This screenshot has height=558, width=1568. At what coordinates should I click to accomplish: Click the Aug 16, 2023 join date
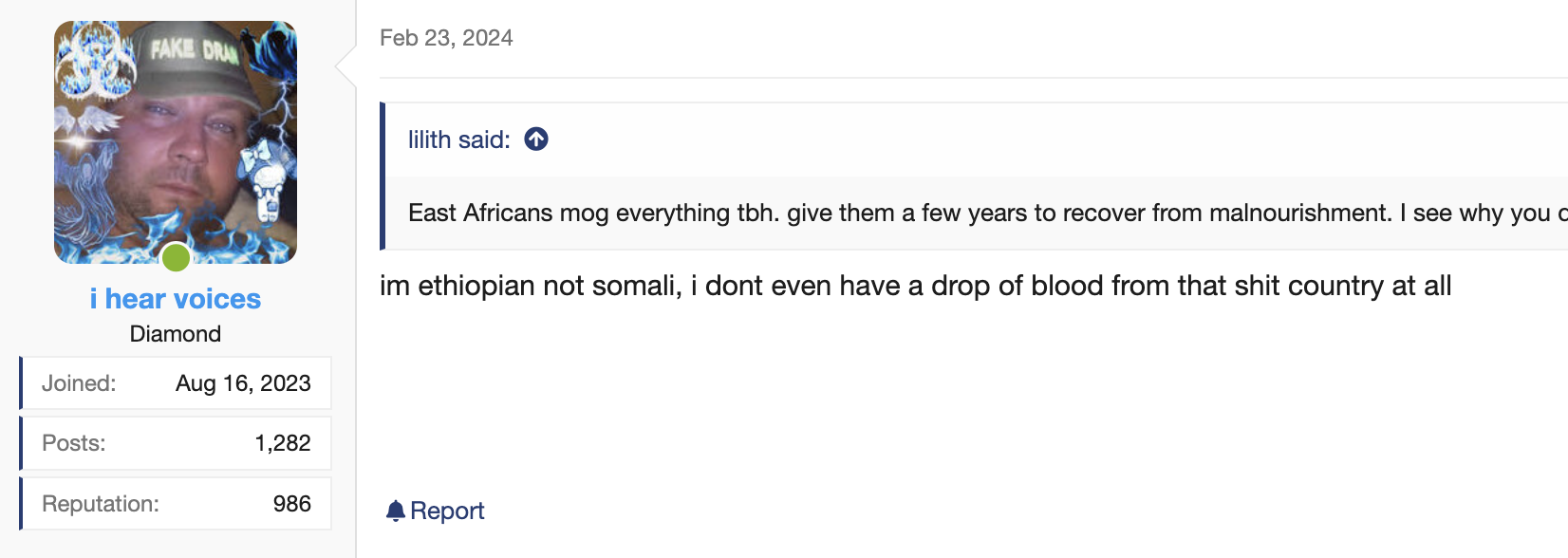pyautogui.click(x=243, y=383)
